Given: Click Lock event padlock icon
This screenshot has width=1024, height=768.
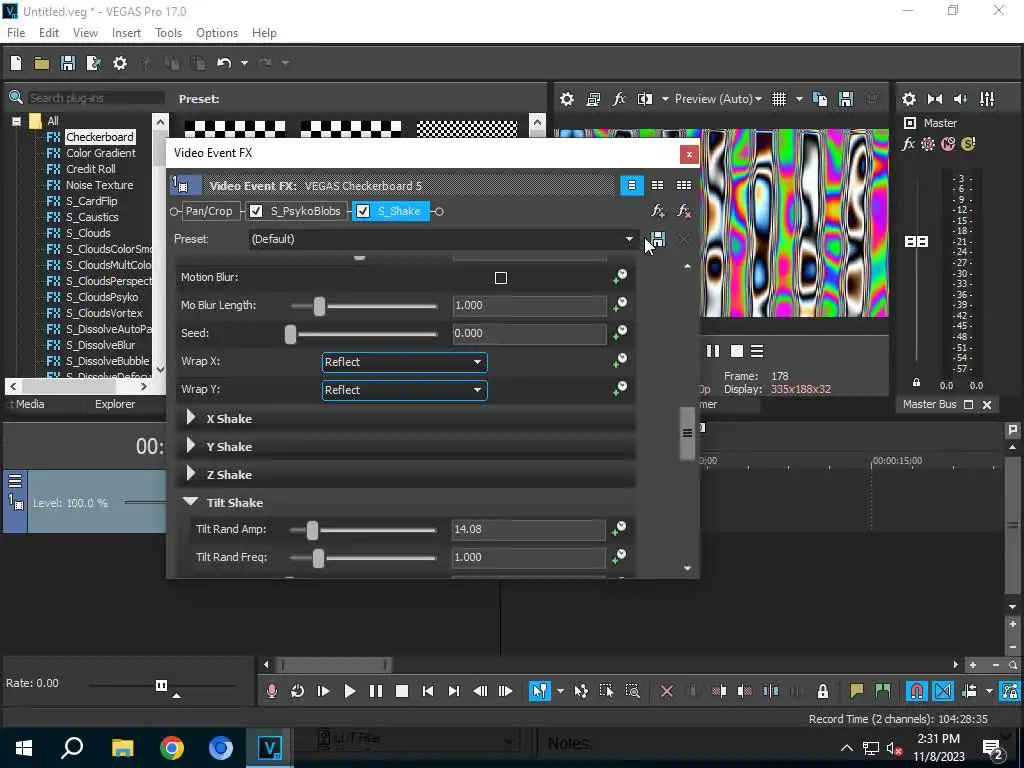Looking at the screenshot, I should click(x=823, y=691).
